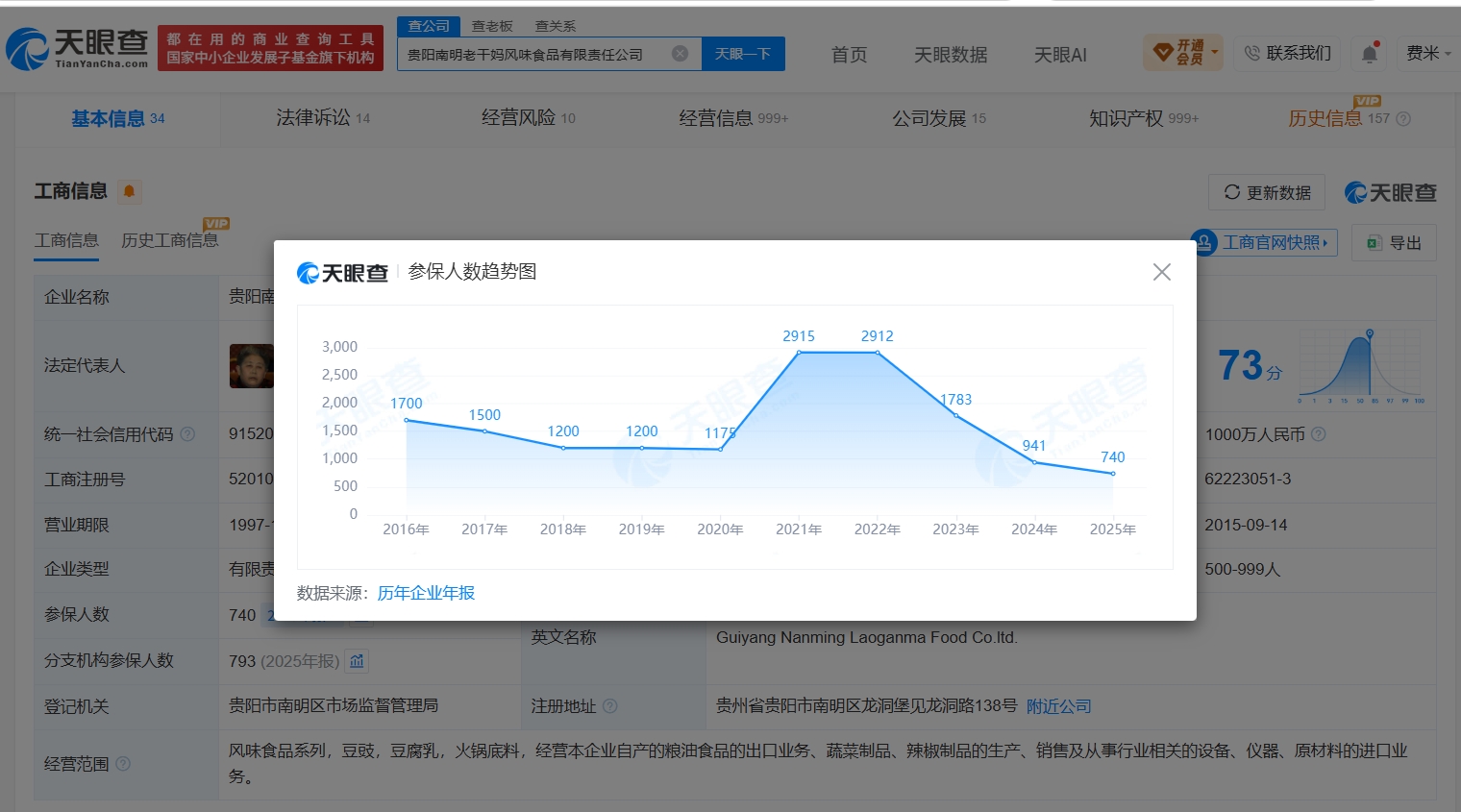This screenshot has width=1461, height=812.
Task: Click the 2021年 data point on chart
Action: (799, 353)
